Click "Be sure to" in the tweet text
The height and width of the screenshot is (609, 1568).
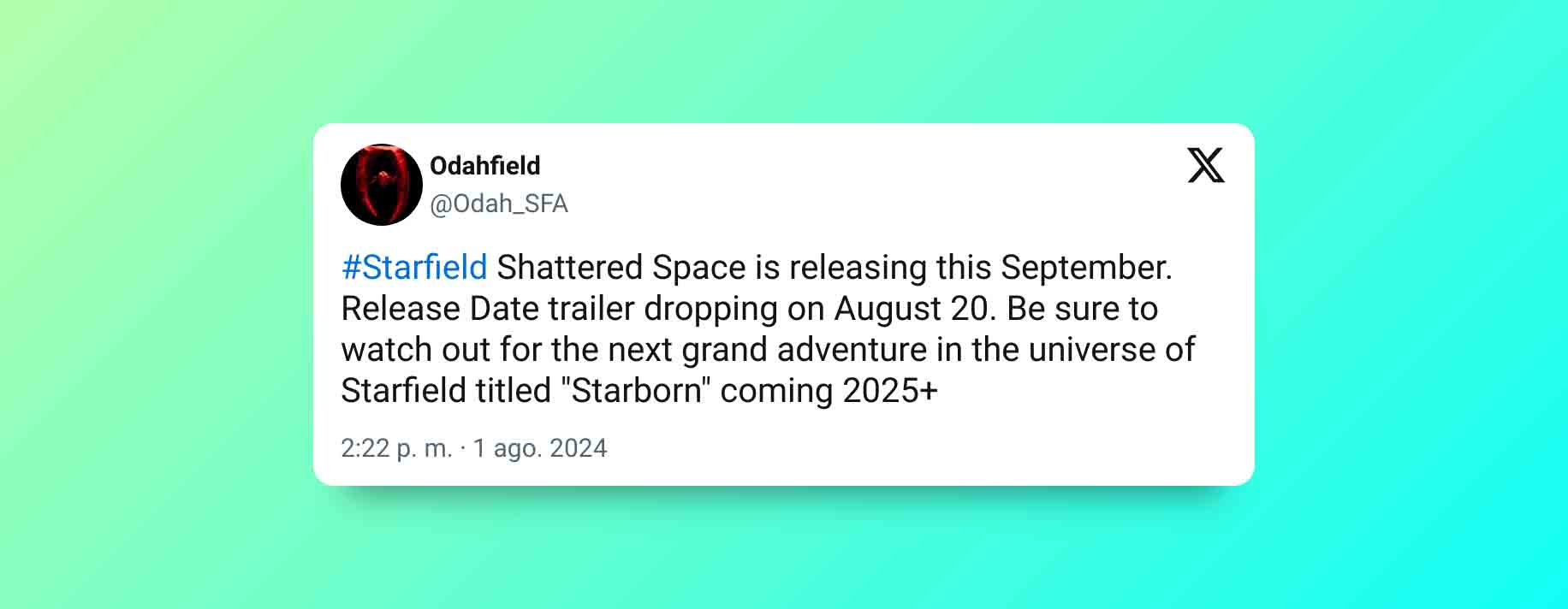coord(1083,309)
